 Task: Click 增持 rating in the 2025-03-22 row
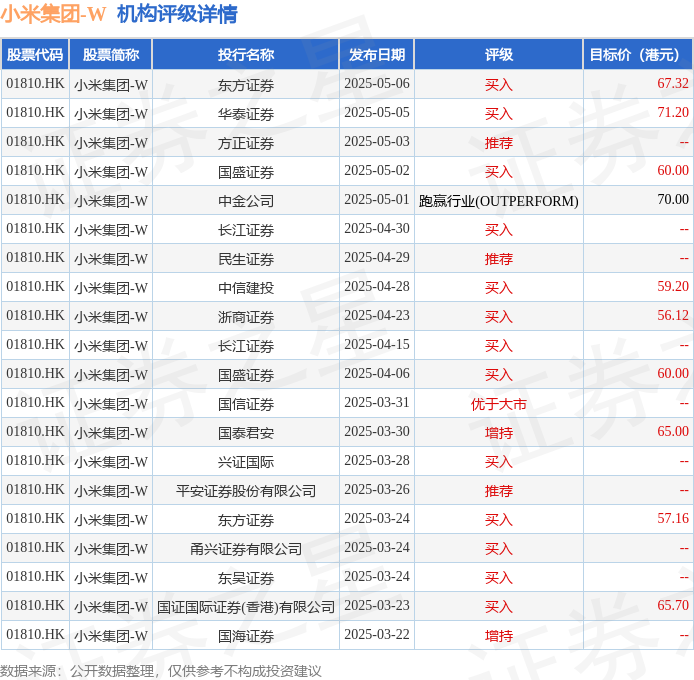coord(499,636)
